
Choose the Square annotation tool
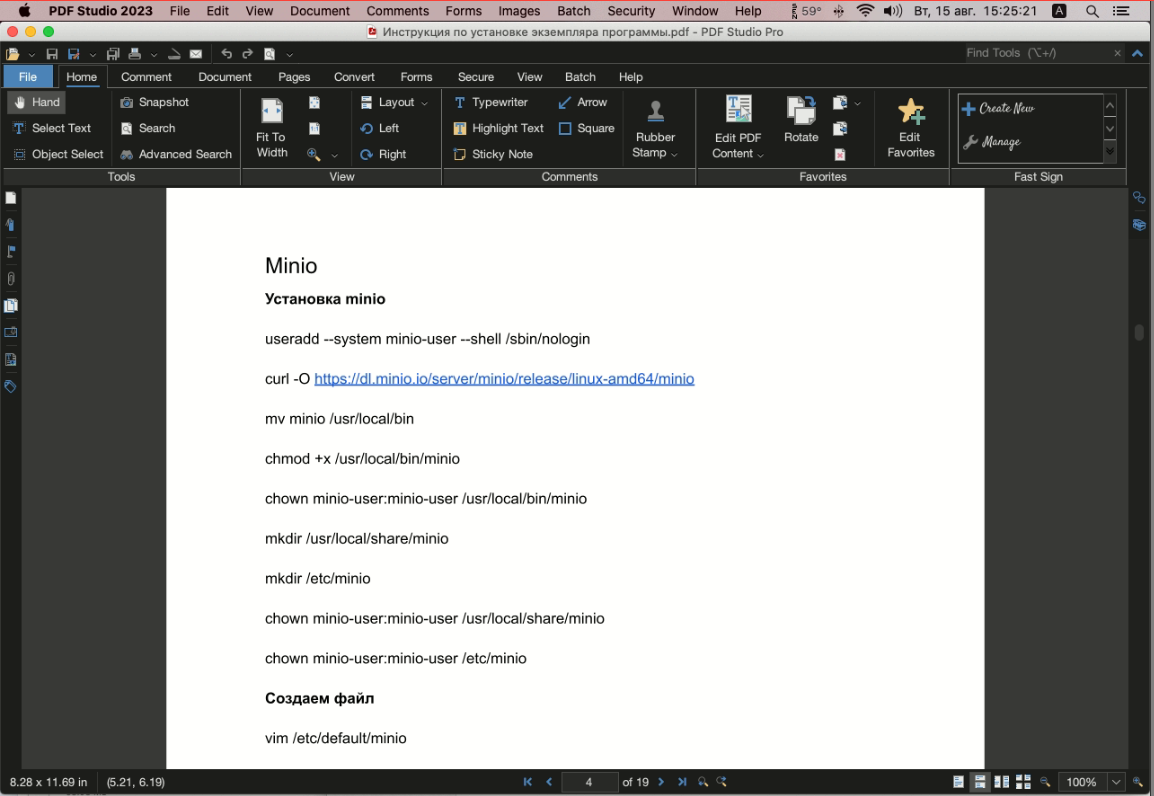pos(587,128)
